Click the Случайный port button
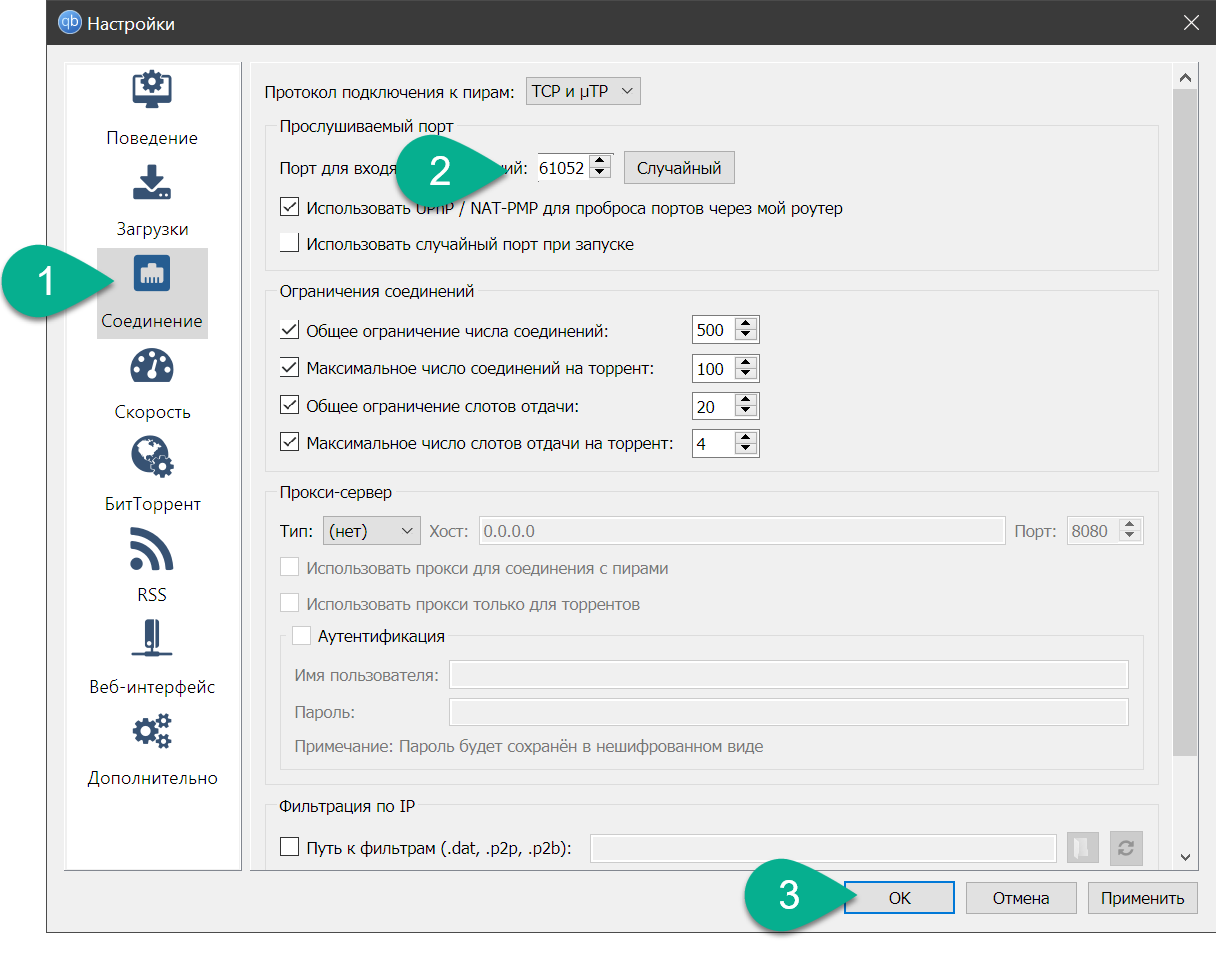1216x973 pixels. coord(679,168)
